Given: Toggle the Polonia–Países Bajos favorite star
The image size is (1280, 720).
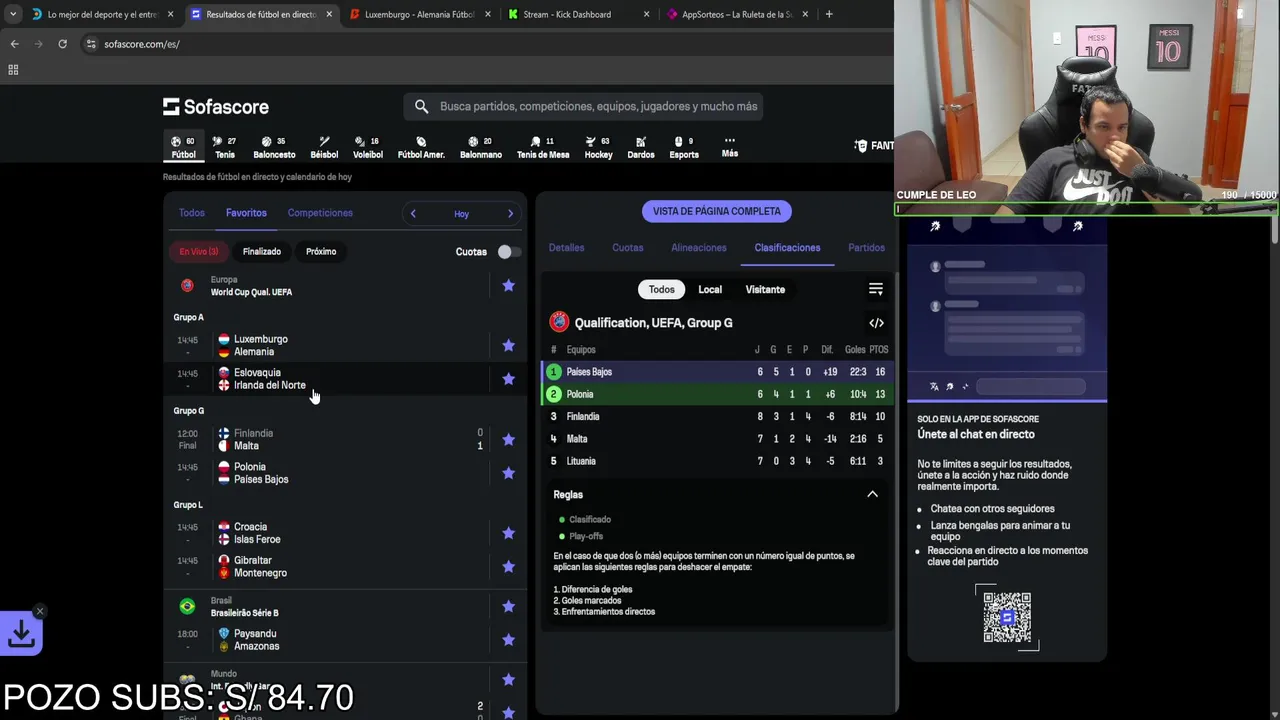Looking at the screenshot, I should pyautogui.click(x=508, y=473).
